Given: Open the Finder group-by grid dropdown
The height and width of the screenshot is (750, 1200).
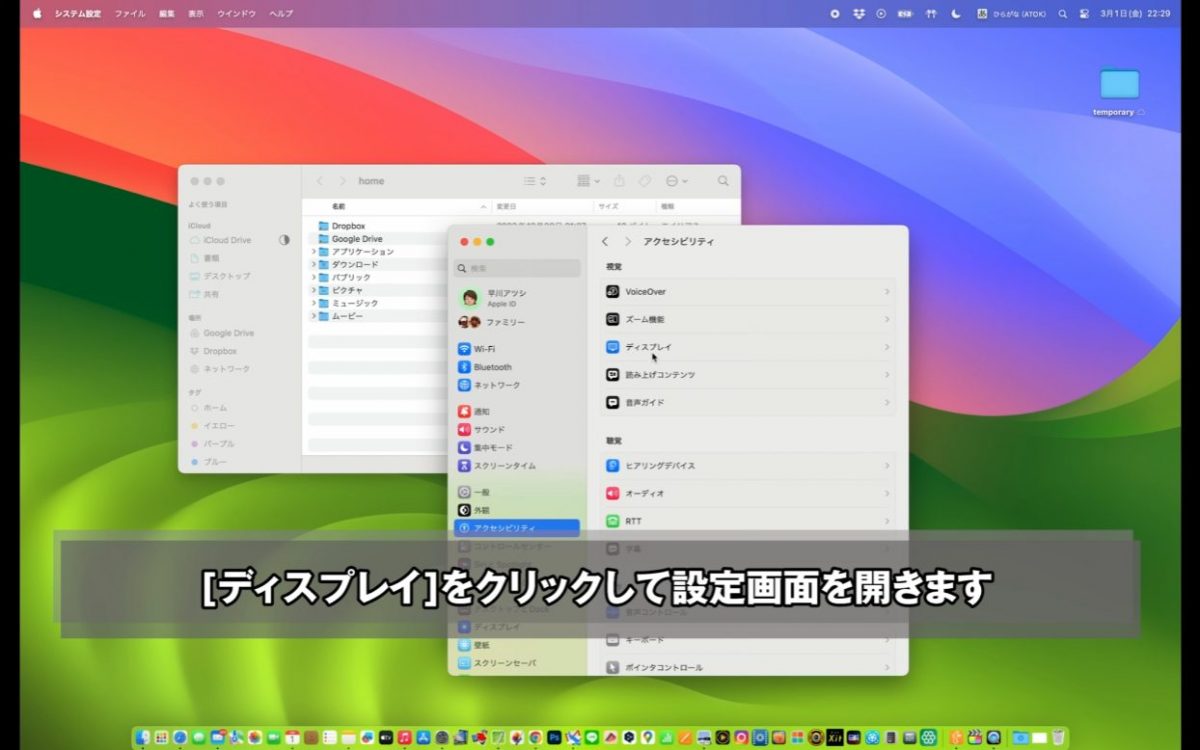Looking at the screenshot, I should pos(588,181).
